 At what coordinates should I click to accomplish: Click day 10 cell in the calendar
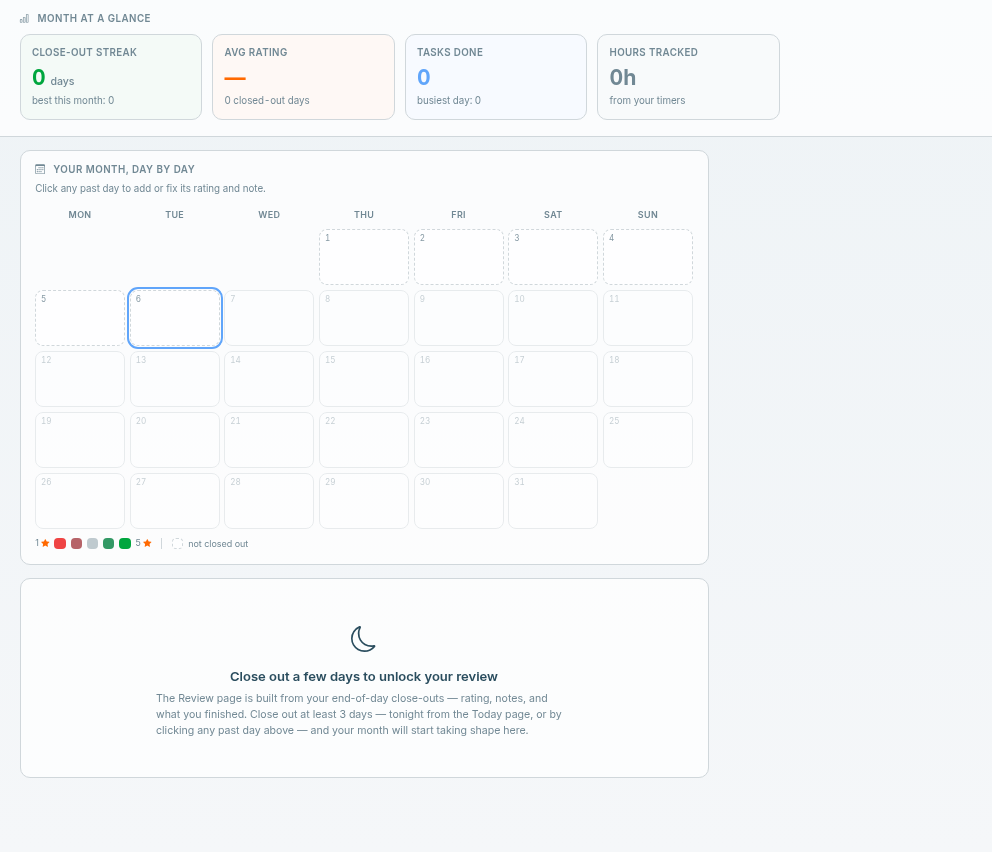click(553, 318)
